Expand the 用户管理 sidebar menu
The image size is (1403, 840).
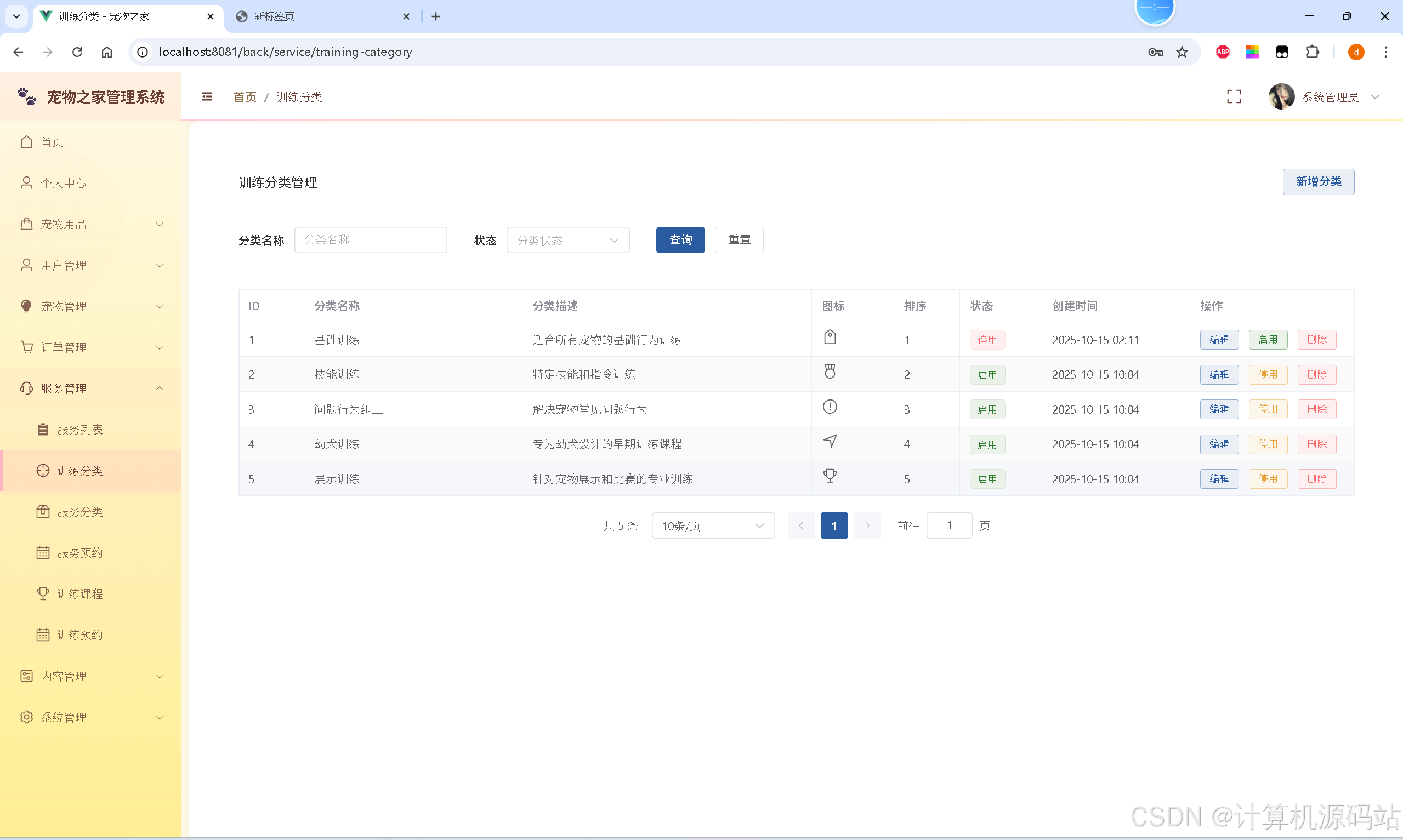(x=90, y=265)
